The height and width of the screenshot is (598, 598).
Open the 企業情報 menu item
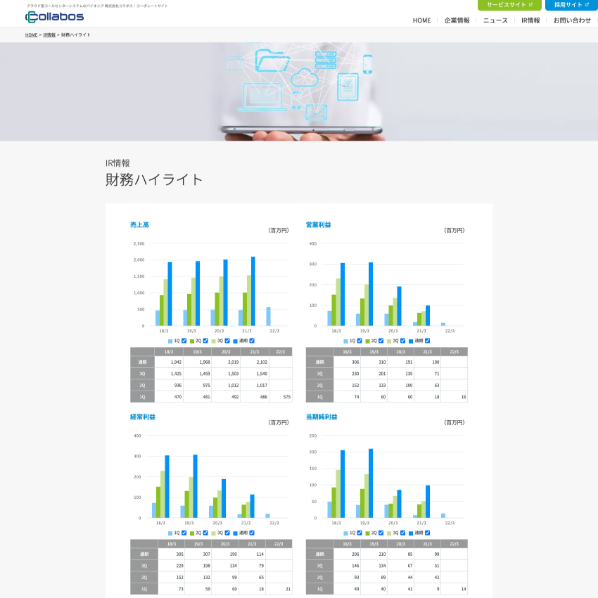pyautogui.click(x=457, y=21)
